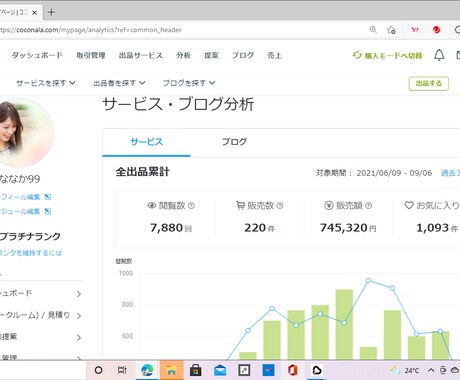Click the coconala.com address bar URL
Image resolution: width=460 pixels, height=380 pixels.
(x=91, y=30)
